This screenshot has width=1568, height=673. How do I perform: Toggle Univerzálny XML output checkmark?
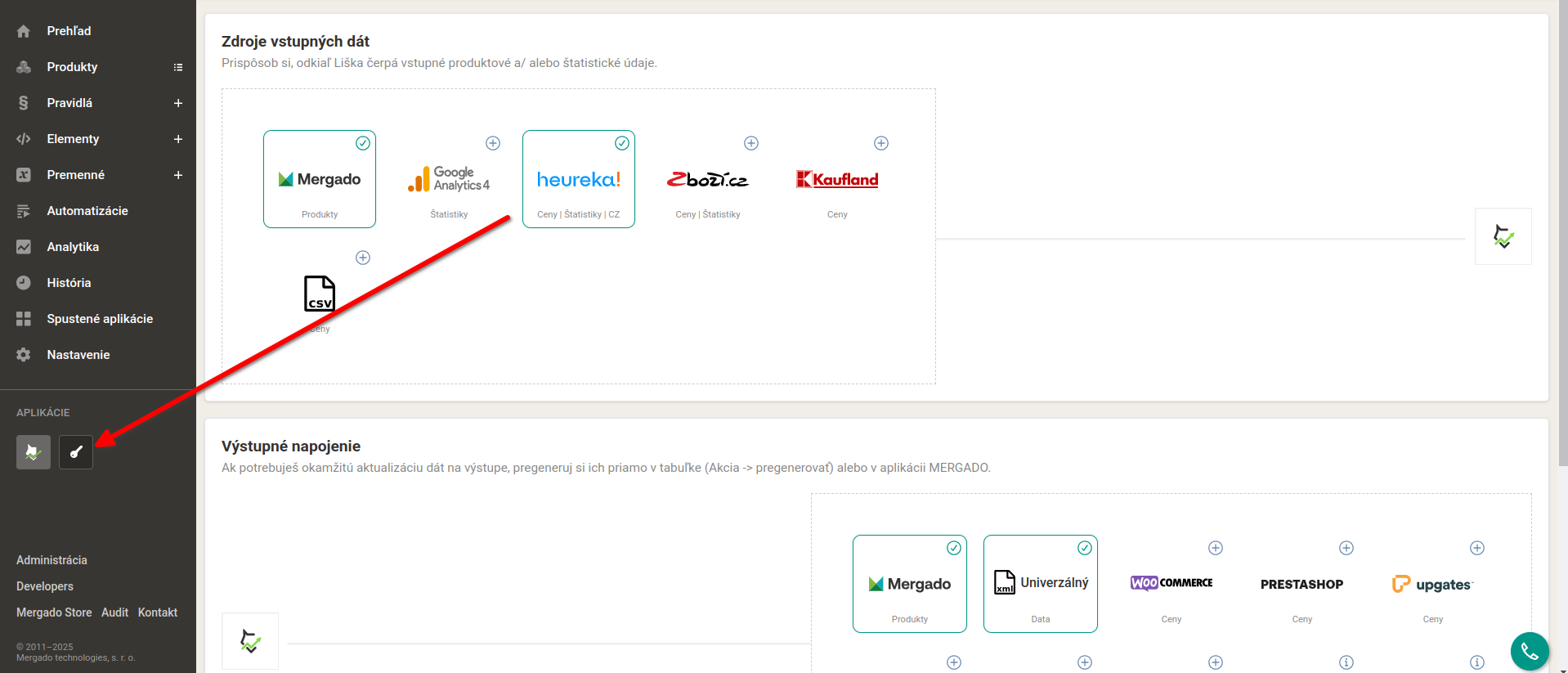tap(1085, 548)
